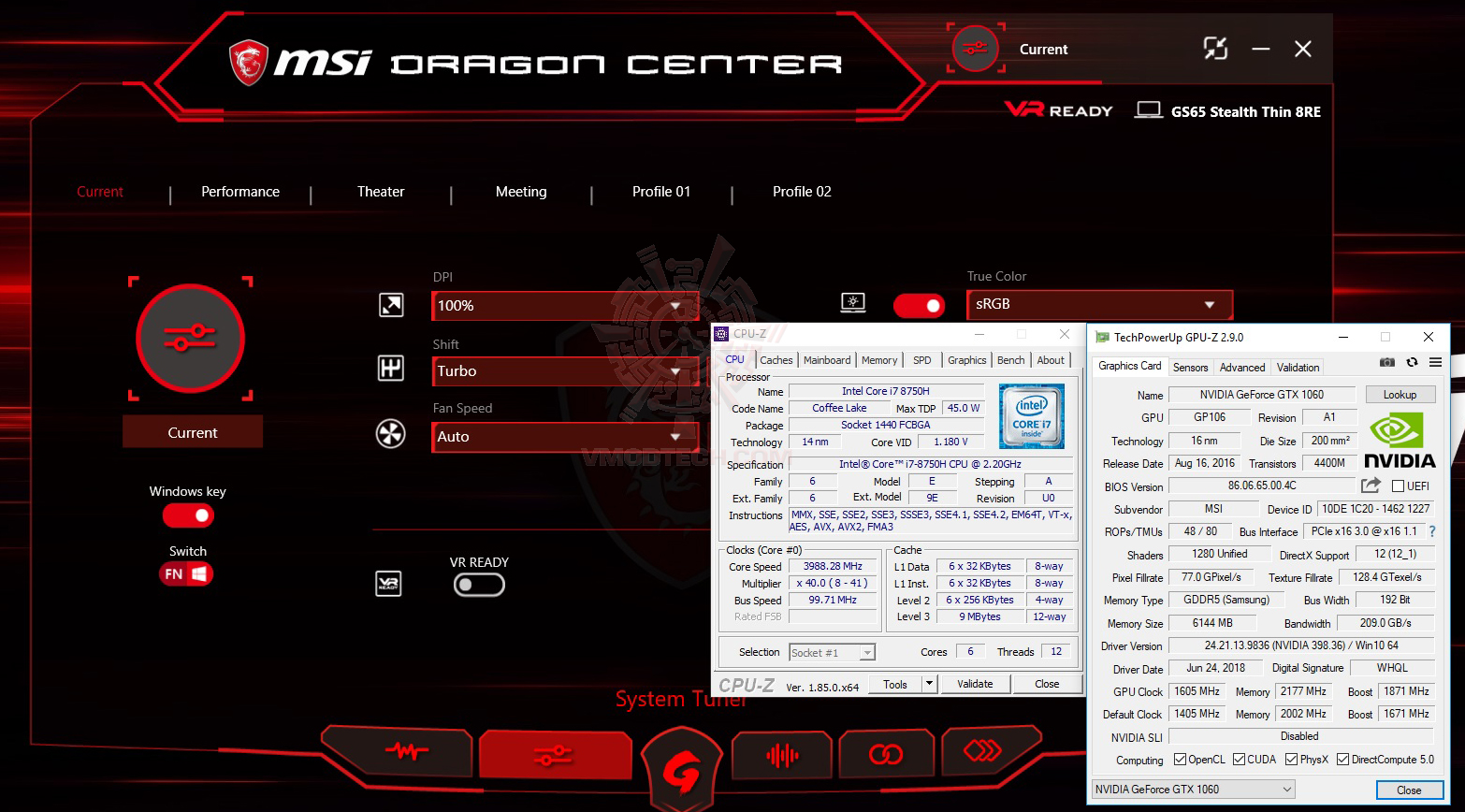Click the DPI scaling arrow icon
Viewport: 1465px width, 812px height.
pos(391,305)
